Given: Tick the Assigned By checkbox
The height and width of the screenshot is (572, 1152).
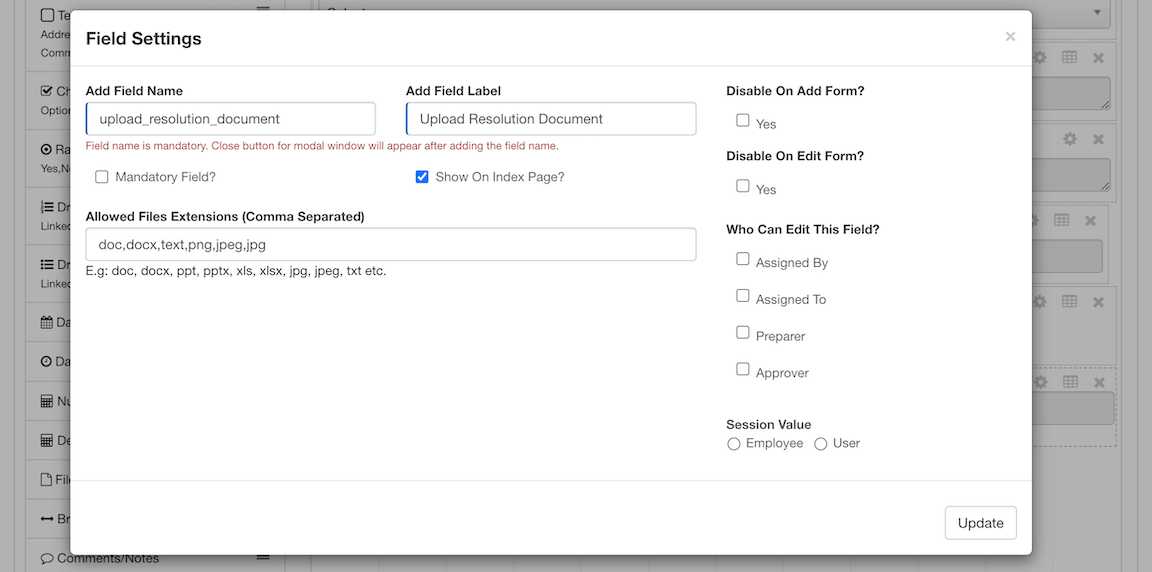Looking at the screenshot, I should pos(743,259).
